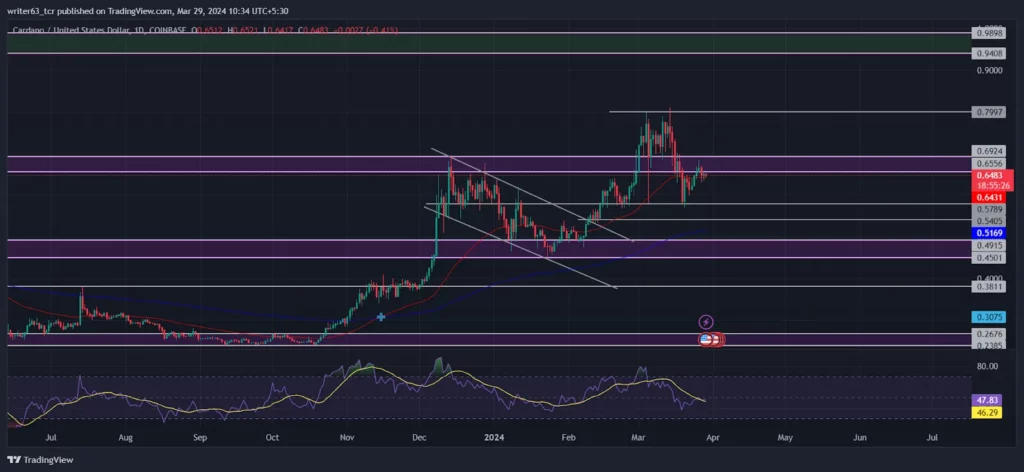Click the Jun time axis label
The width and height of the screenshot is (1024, 472).
pos(861,437)
